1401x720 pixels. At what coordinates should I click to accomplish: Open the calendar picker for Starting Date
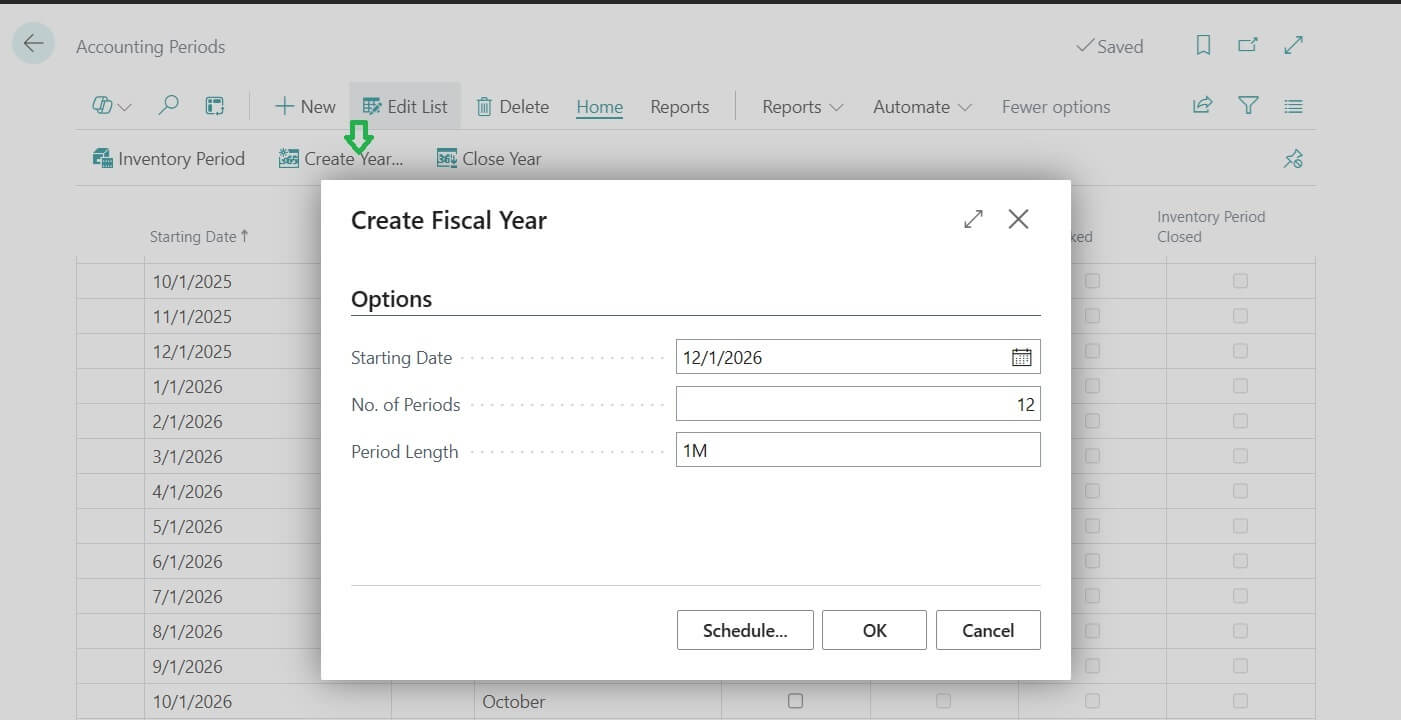tap(1021, 357)
